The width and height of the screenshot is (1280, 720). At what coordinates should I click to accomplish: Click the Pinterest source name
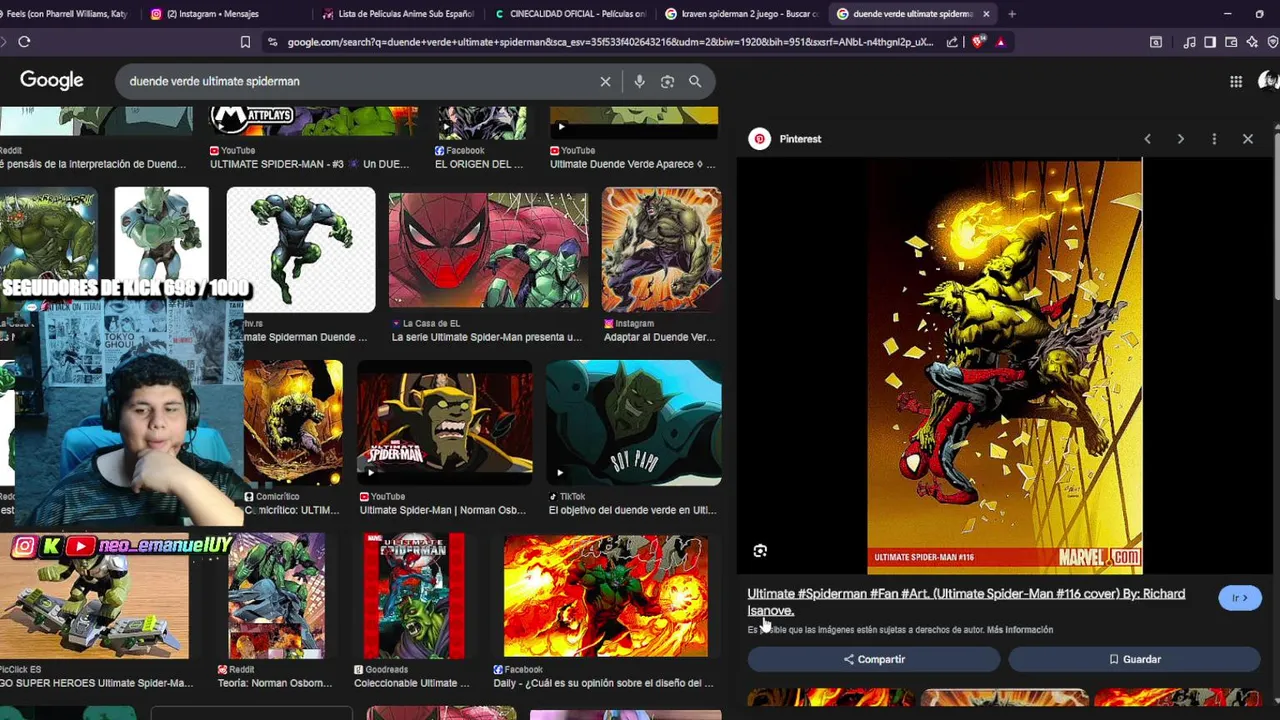pos(800,139)
